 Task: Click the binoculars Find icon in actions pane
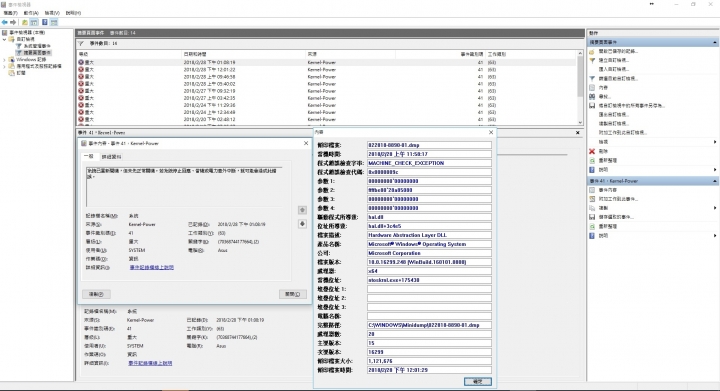click(592, 96)
